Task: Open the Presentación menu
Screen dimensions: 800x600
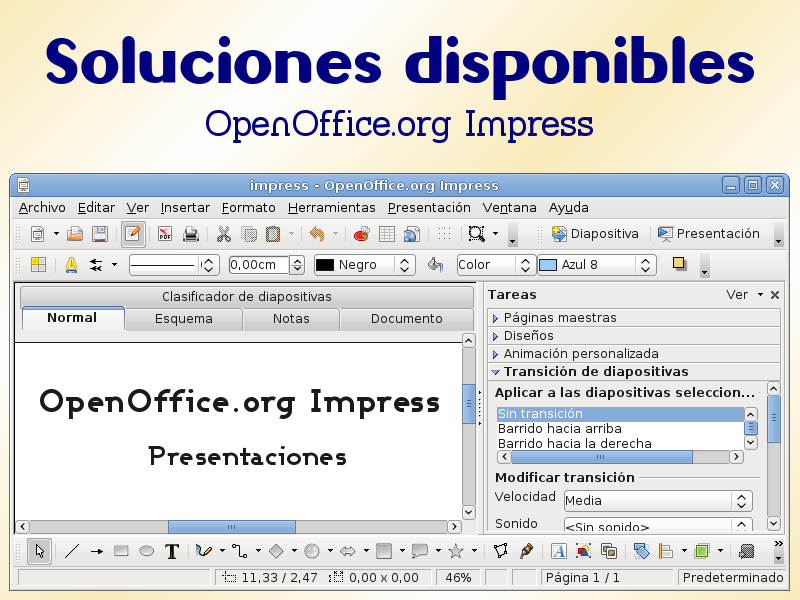Action: 428,208
